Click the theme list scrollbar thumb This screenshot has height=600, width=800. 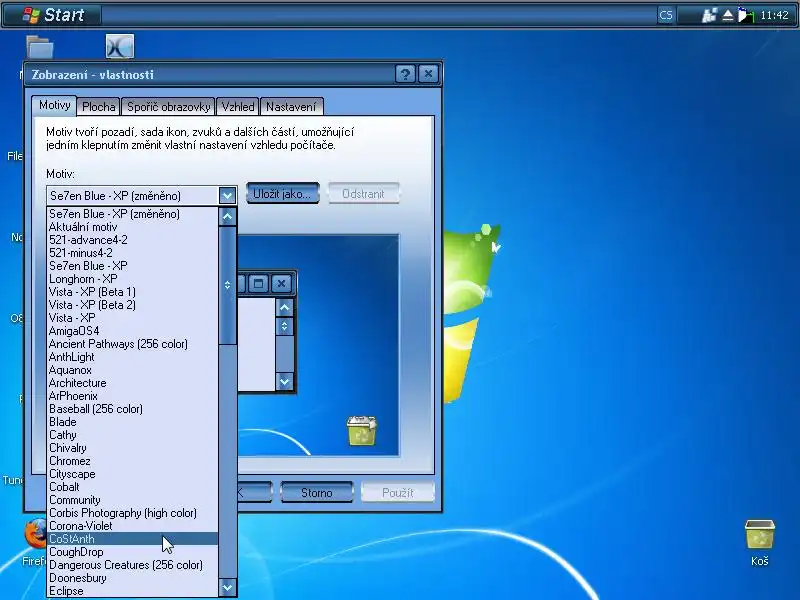[227, 285]
